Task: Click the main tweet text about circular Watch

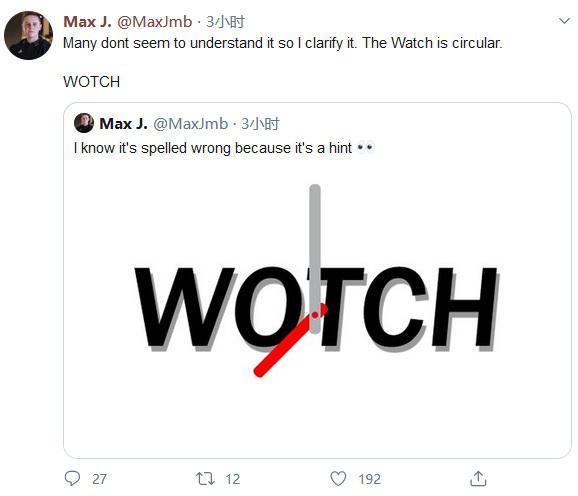Action: (283, 43)
